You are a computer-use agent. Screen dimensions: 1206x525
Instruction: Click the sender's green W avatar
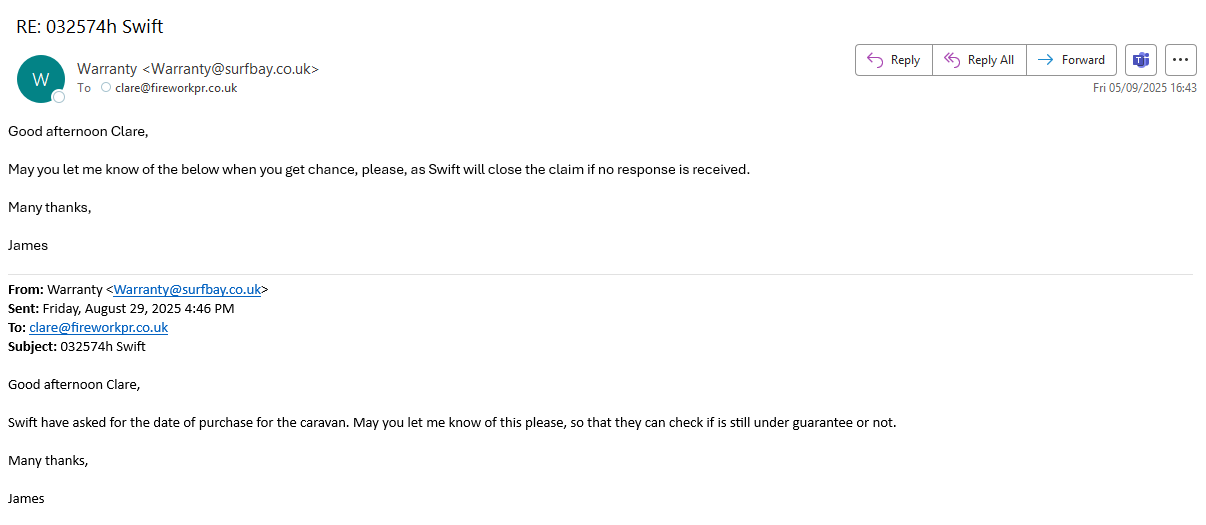click(41, 79)
